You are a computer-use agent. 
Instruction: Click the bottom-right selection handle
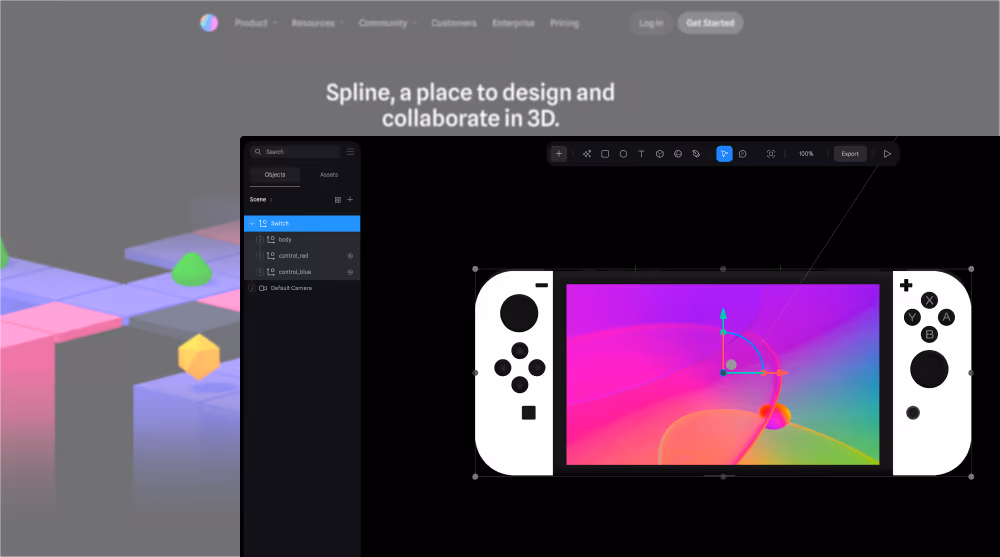pos(971,477)
